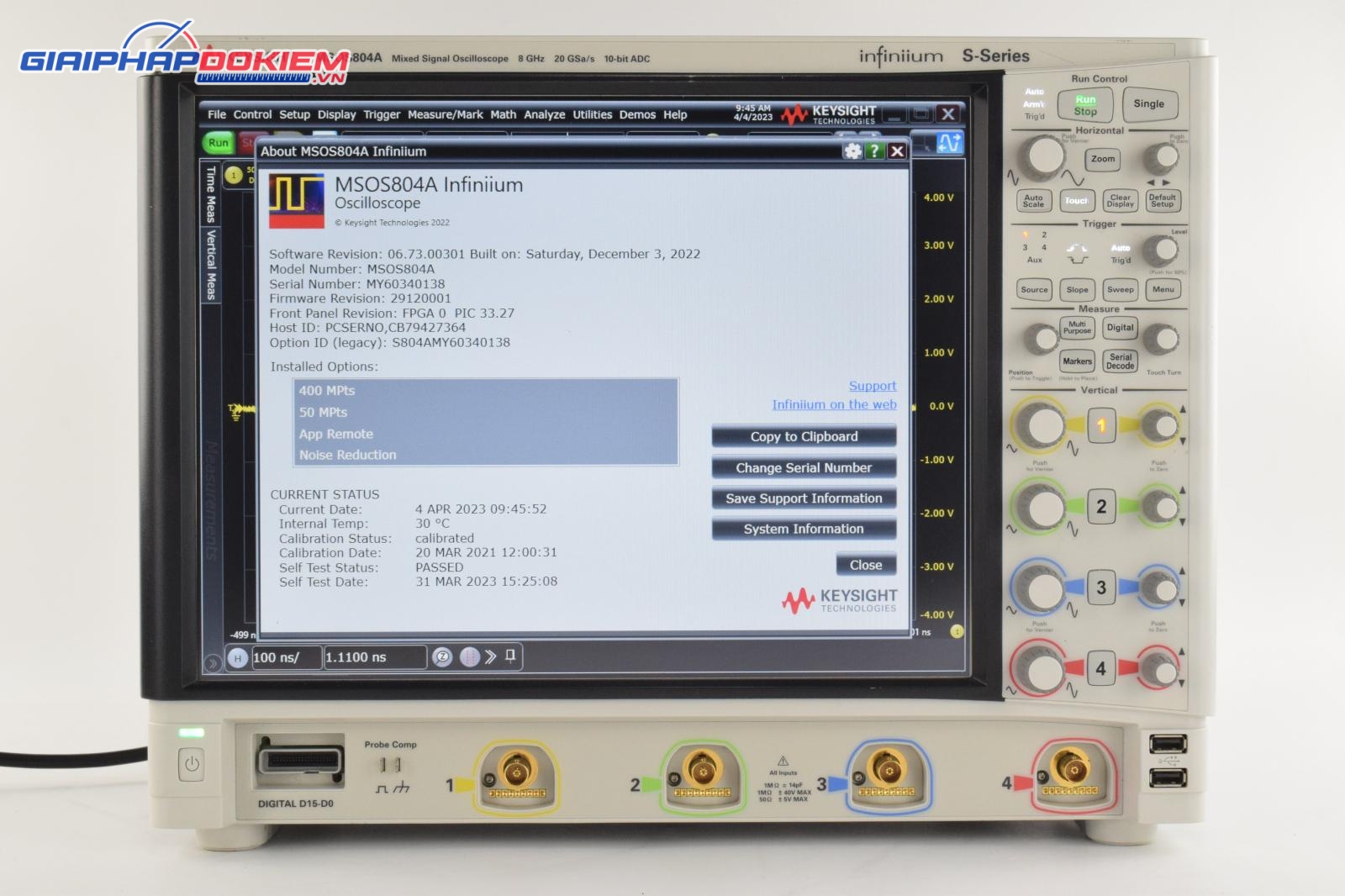
Task: Push the front-panel power button
Action: [x=192, y=764]
